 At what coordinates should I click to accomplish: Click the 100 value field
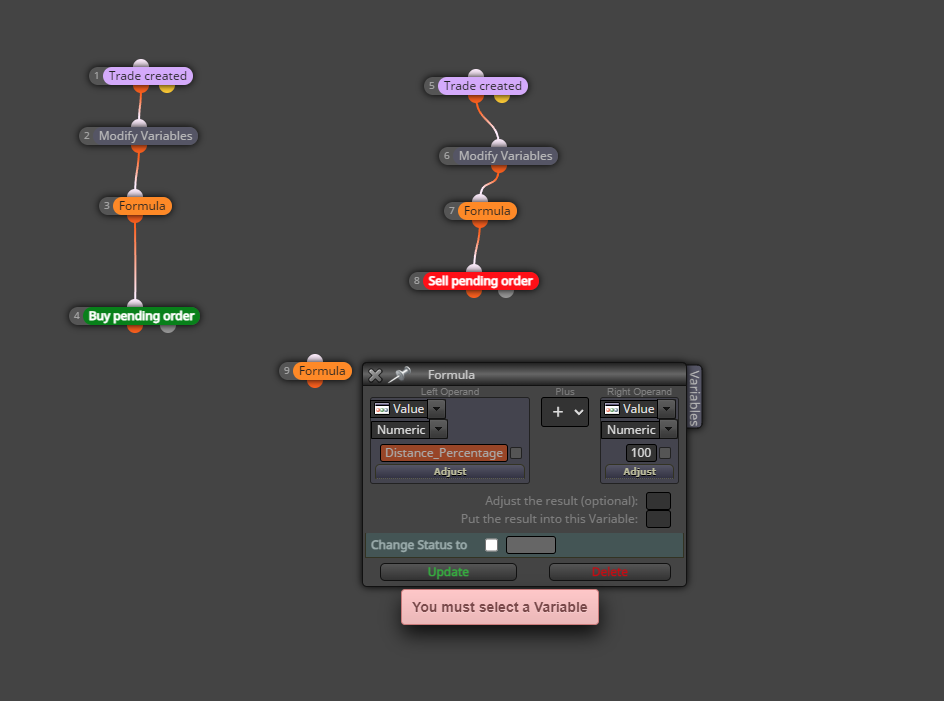click(x=641, y=453)
